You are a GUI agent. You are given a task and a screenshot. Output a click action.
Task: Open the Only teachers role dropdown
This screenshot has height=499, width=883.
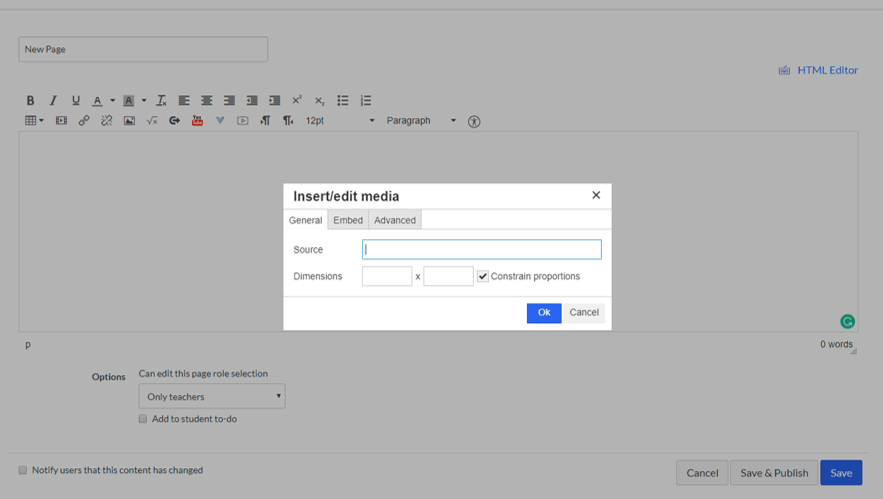click(212, 396)
